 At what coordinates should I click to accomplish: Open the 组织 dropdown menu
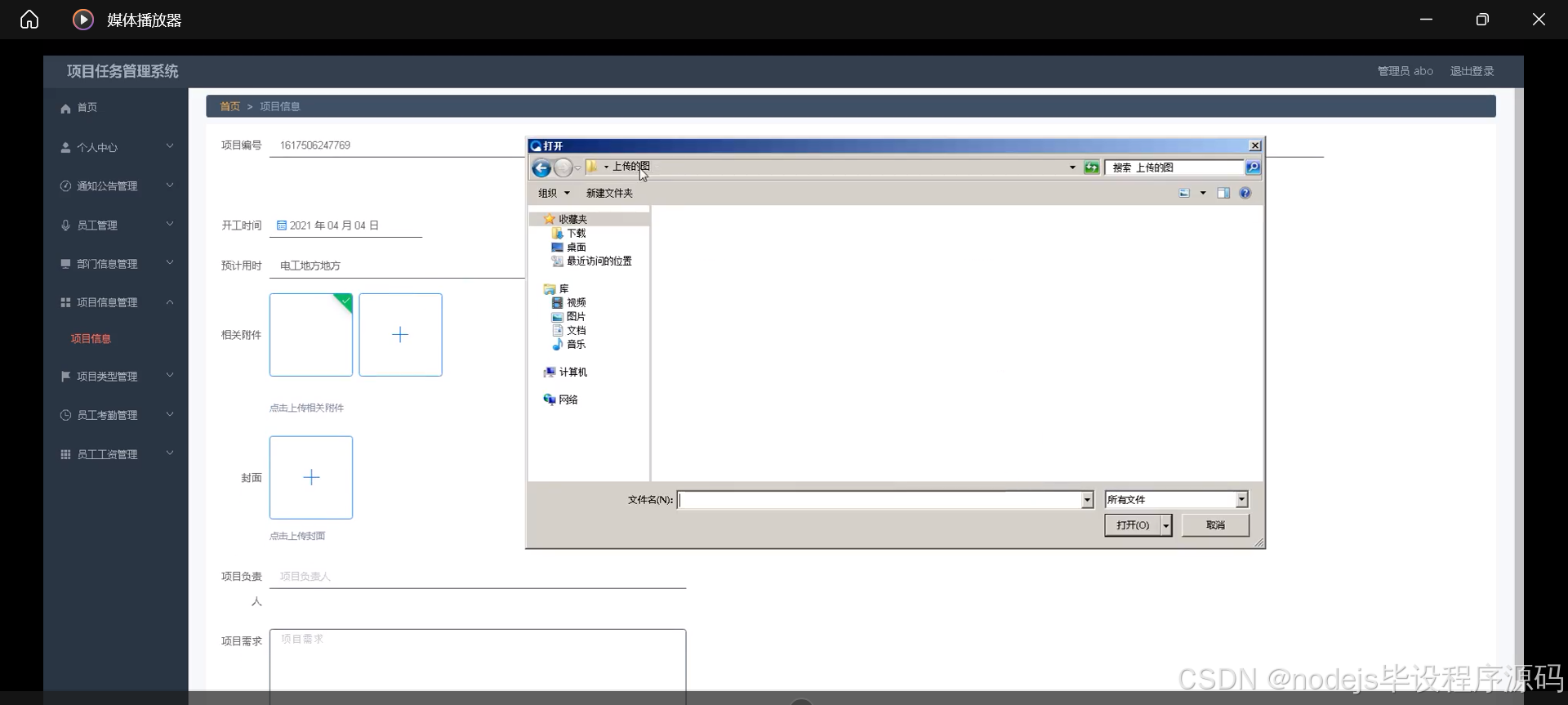[x=554, y=194]
